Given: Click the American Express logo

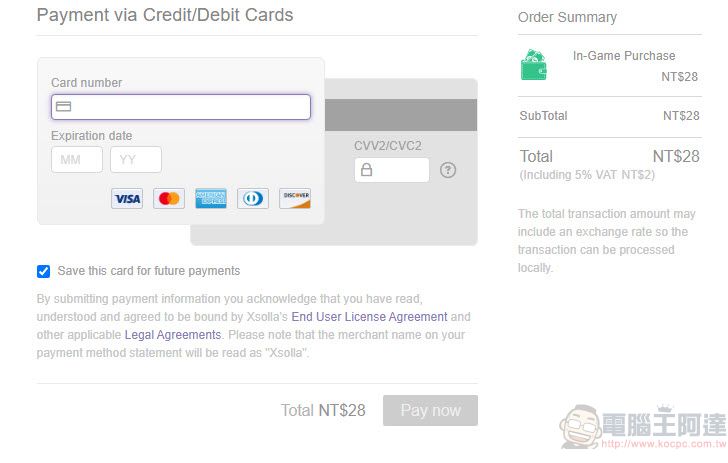Looking at the screenshot, I should coord(211,199).
